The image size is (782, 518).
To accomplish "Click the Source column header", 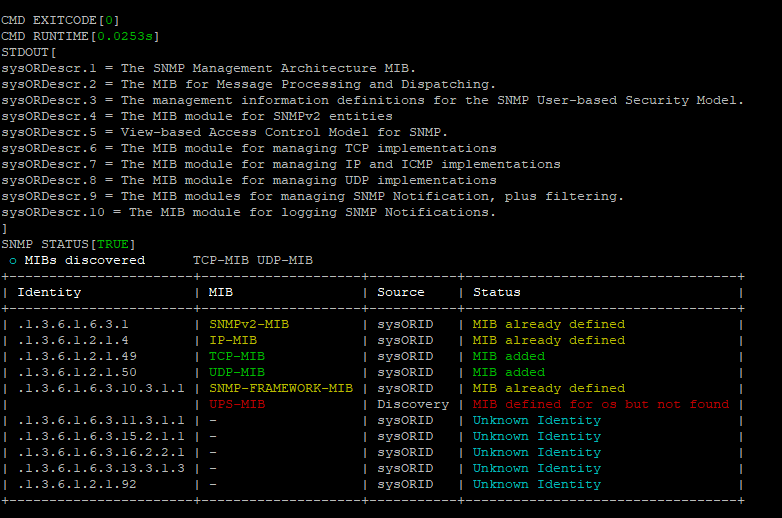I will tap(400, 292).
